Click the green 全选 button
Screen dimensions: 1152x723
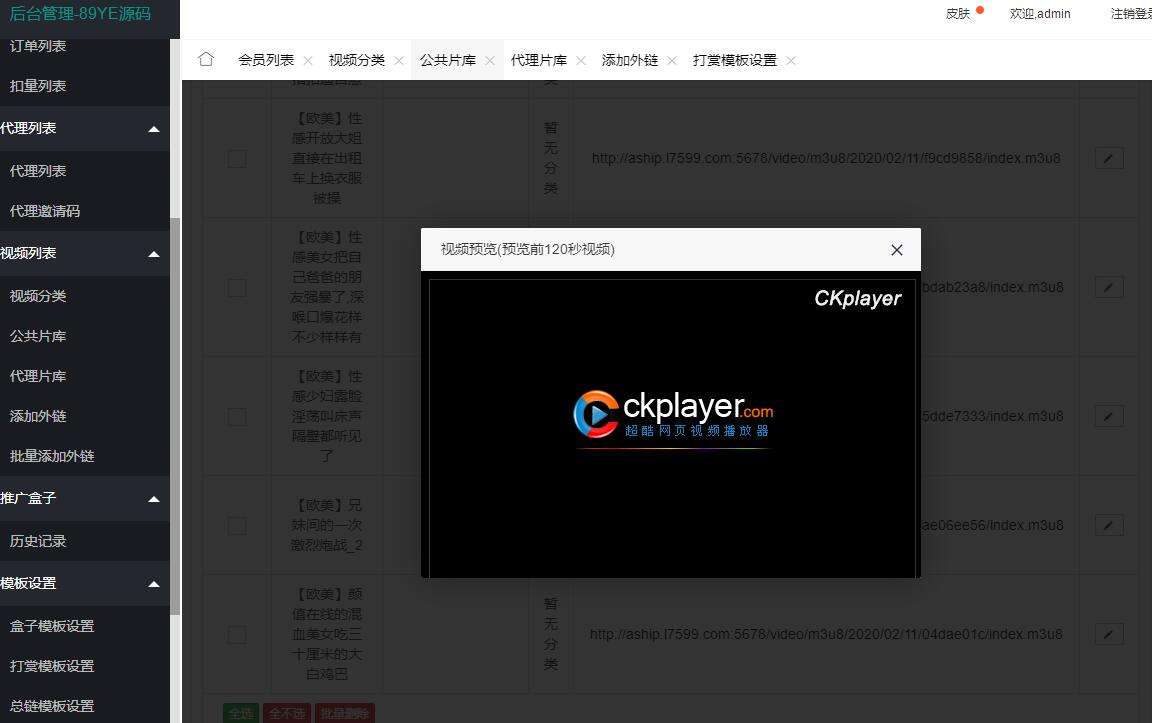click(x=241, y=713)
